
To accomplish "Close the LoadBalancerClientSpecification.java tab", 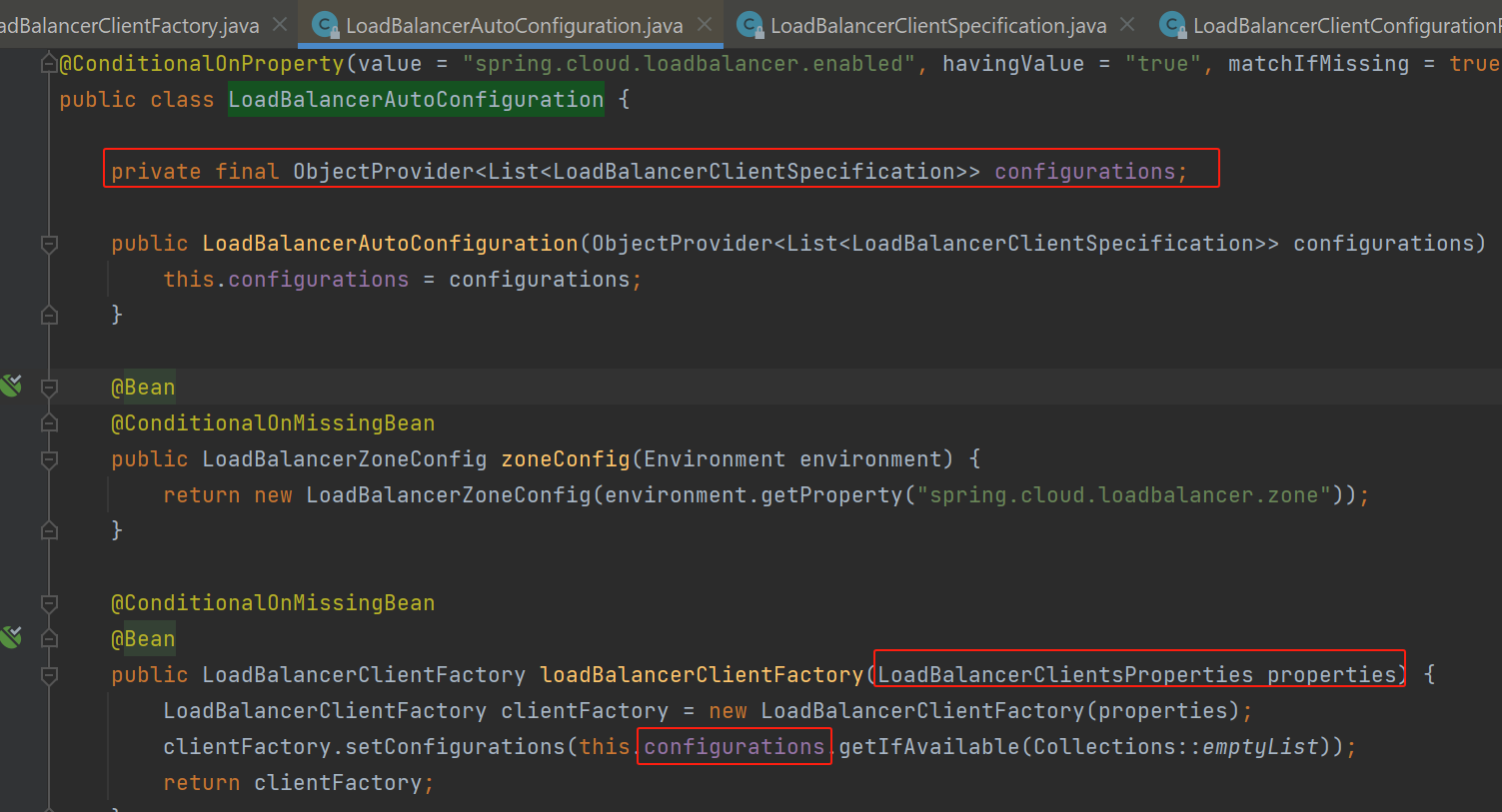I will pyautogui.click(x=1127, y=24).
